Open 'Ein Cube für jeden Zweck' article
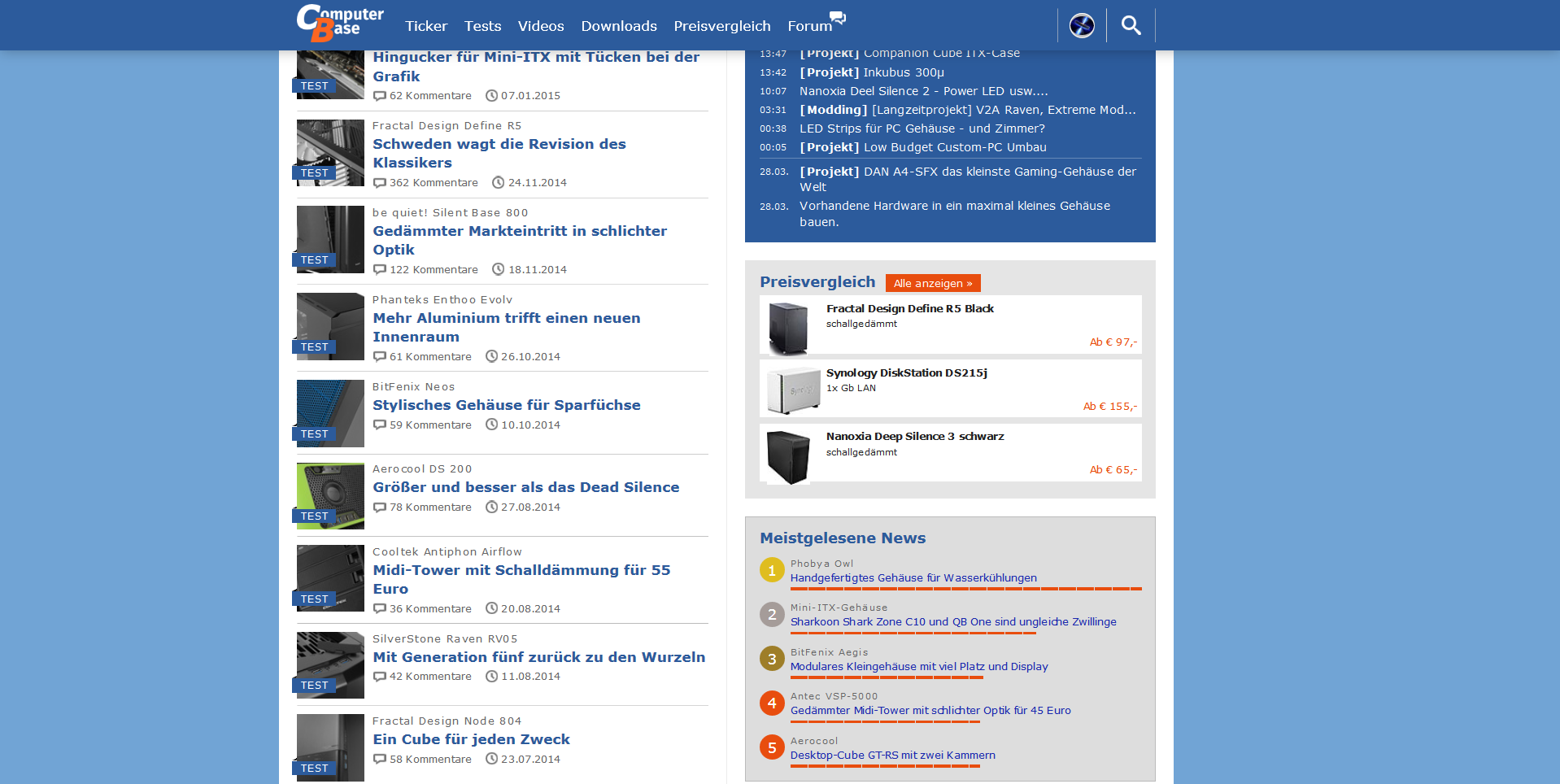This screenshot has height=784, width=1560. coord(472,739)
